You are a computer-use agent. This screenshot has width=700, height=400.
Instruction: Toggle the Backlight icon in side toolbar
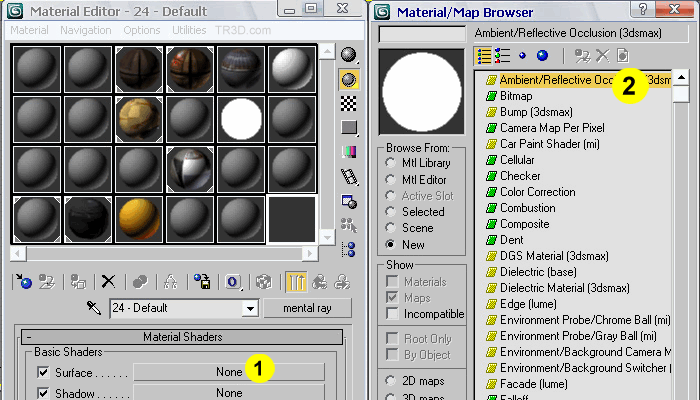coord(349,78)
